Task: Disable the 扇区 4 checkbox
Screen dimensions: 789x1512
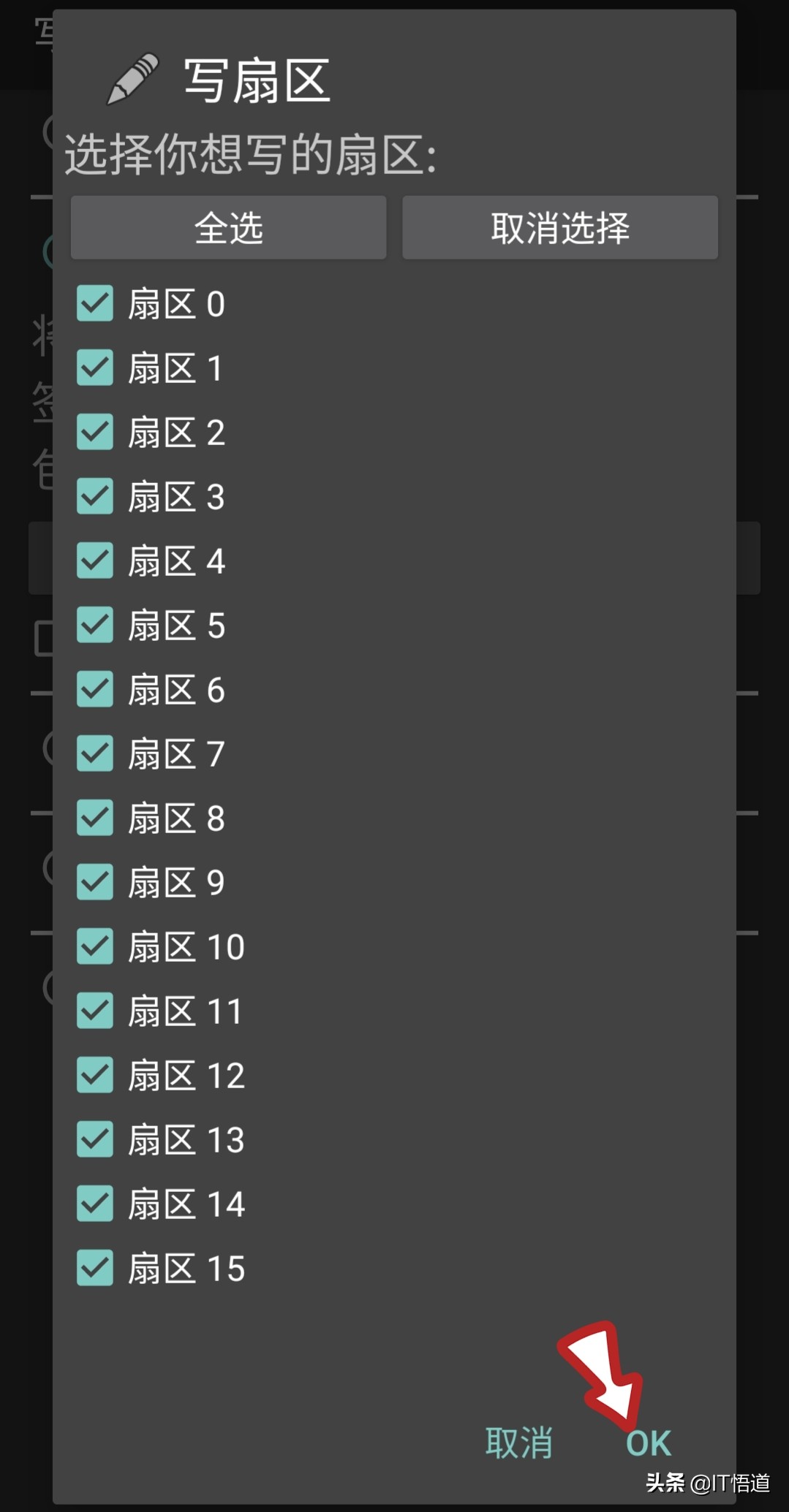Action: (x=95, y=561)
